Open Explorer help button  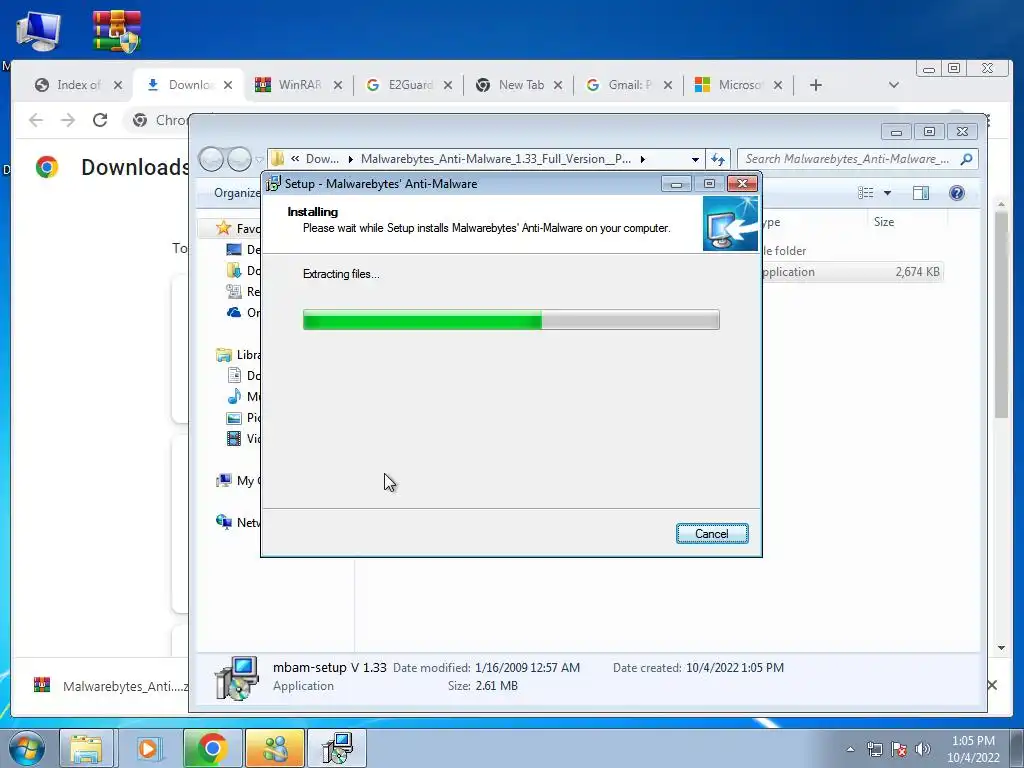[x=957, y=193]
